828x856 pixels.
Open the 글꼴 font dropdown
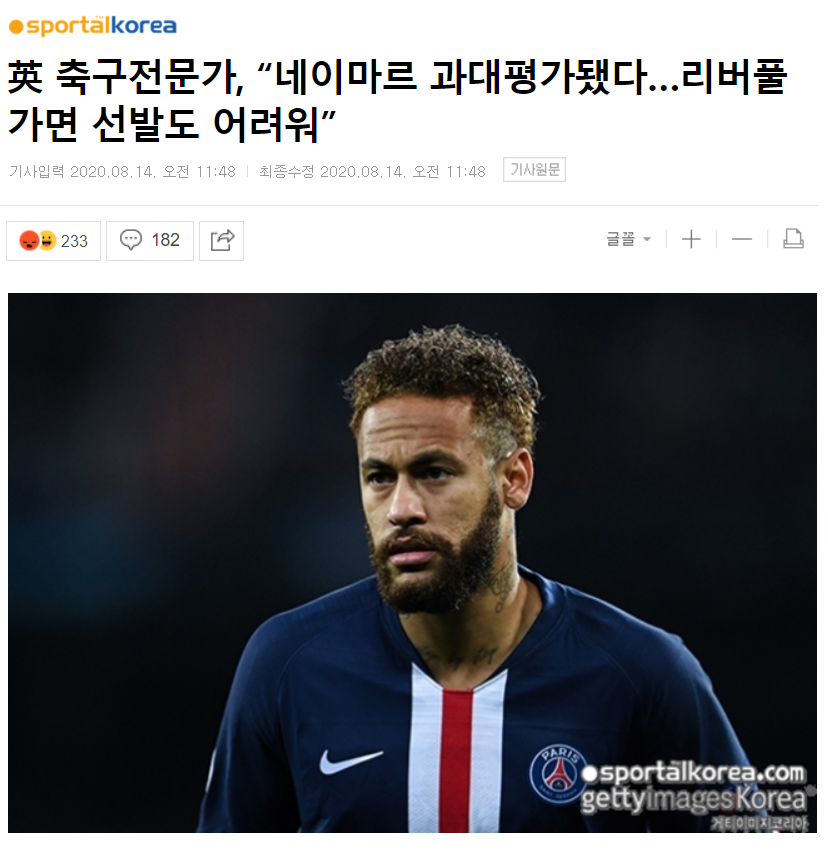pos(629,239)
